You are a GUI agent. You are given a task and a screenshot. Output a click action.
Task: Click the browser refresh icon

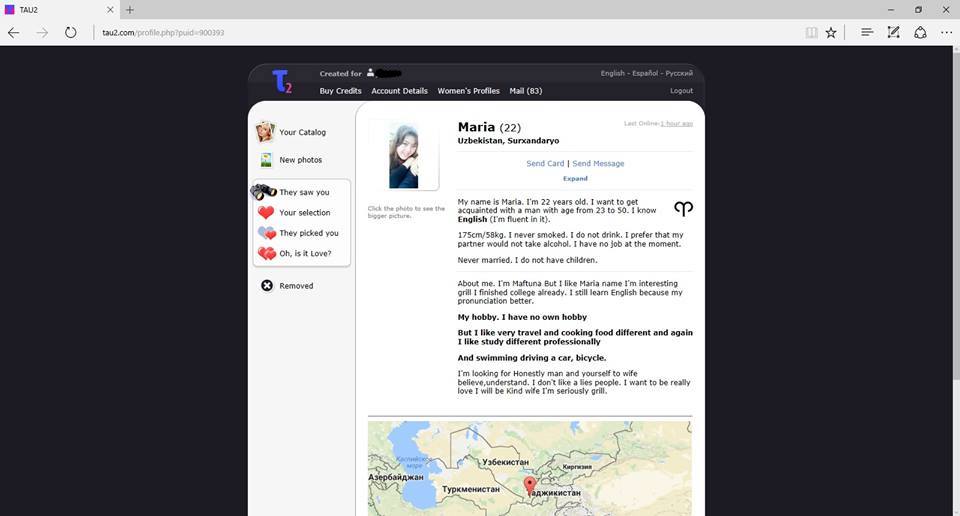point(71,32)
